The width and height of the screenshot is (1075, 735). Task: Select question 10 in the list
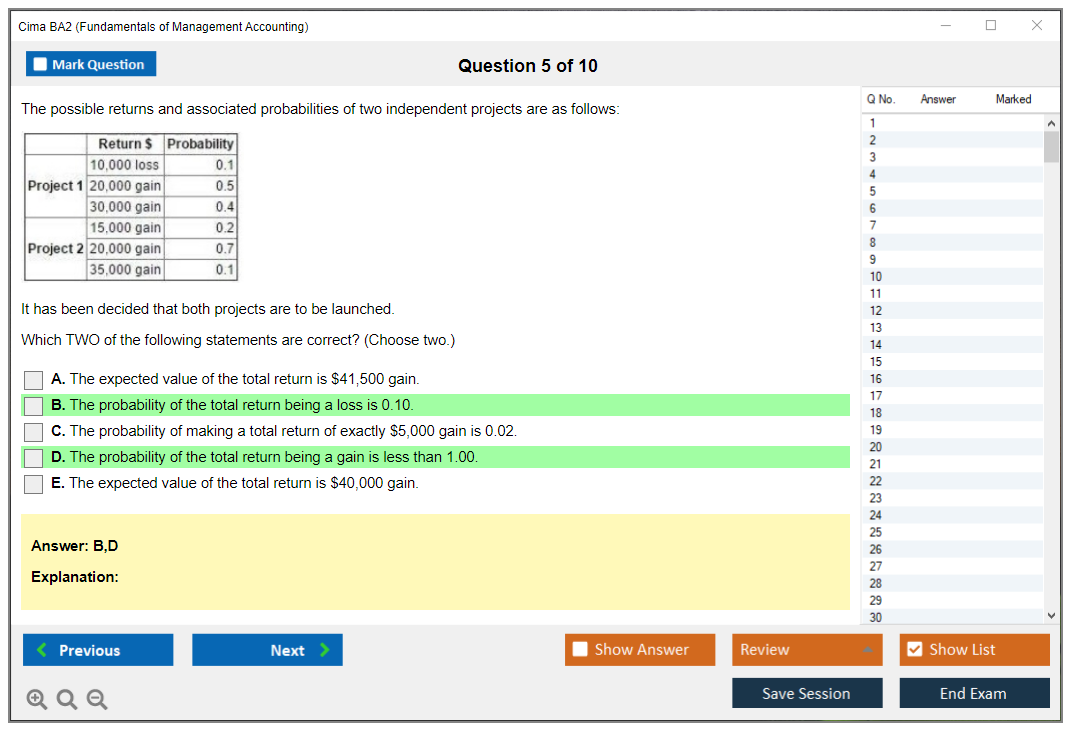point(876,276)
